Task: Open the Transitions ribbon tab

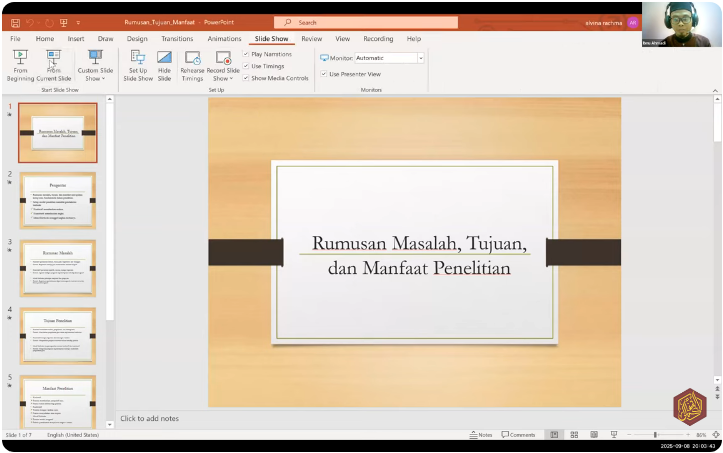Action: pyautogui.click(x=177, y=39)
